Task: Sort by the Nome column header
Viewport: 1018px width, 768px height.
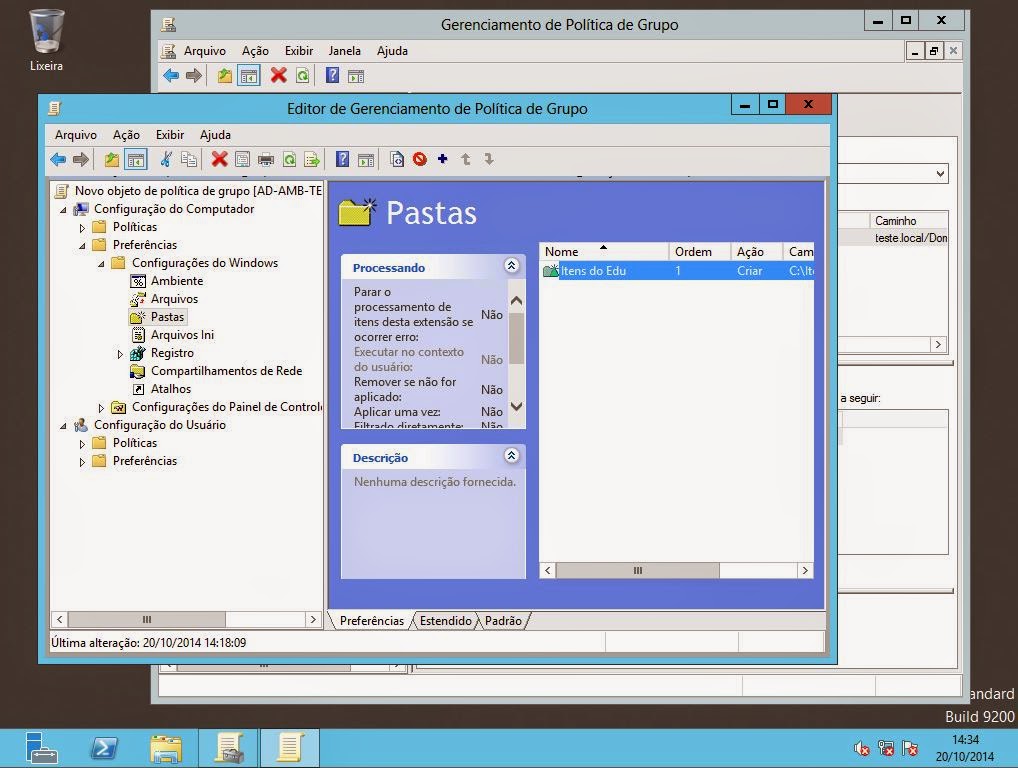Action: tap(561, 251)
